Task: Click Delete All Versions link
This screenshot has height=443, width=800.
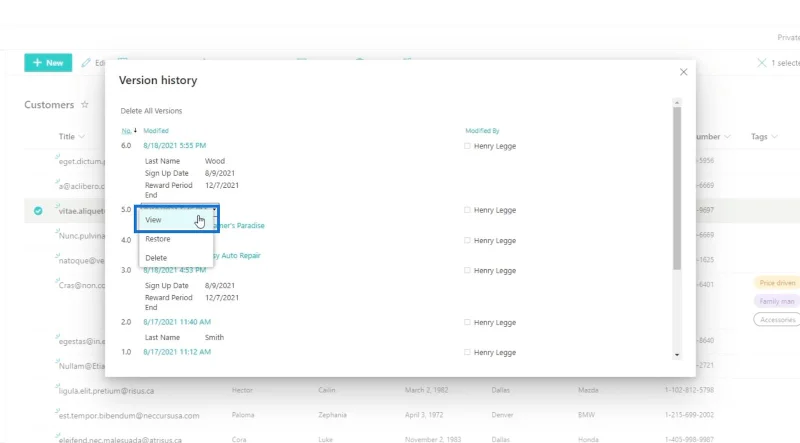Action: [151, 111]
